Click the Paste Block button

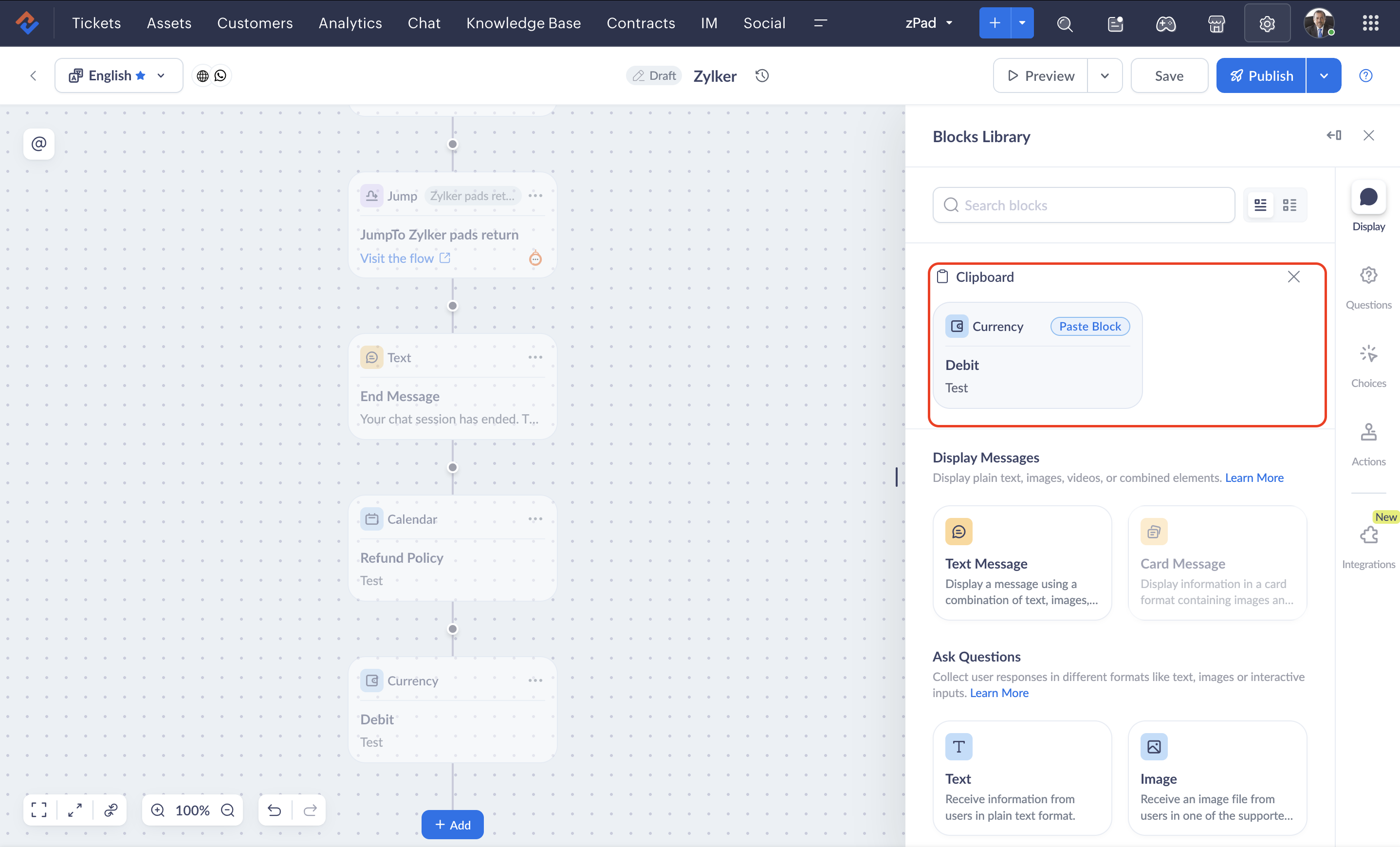[1089, 326]
